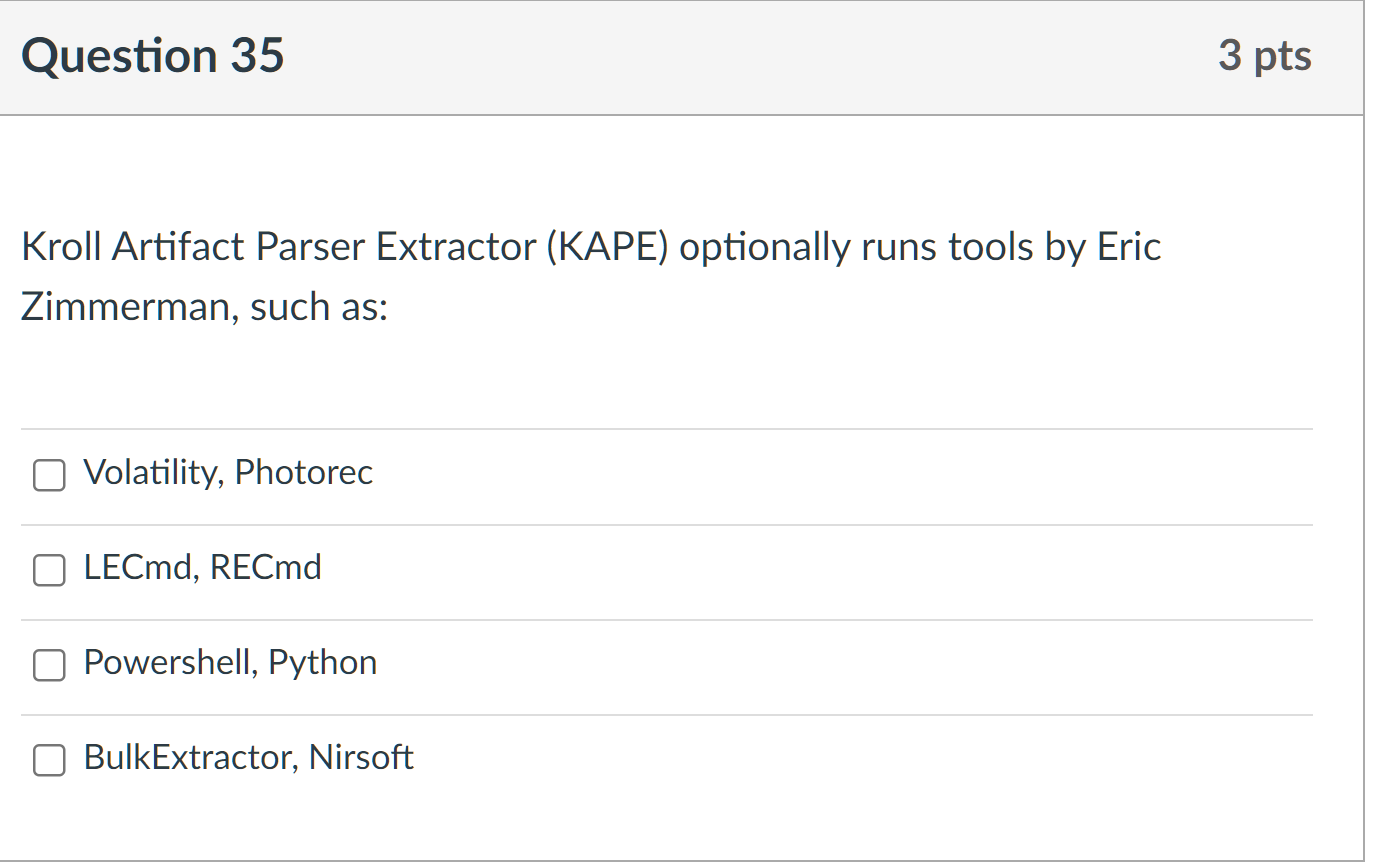Screen dimensions: 1380x865
Task: Check the 'Powershell, Python' answer checkbox
Action: point(48,666)
